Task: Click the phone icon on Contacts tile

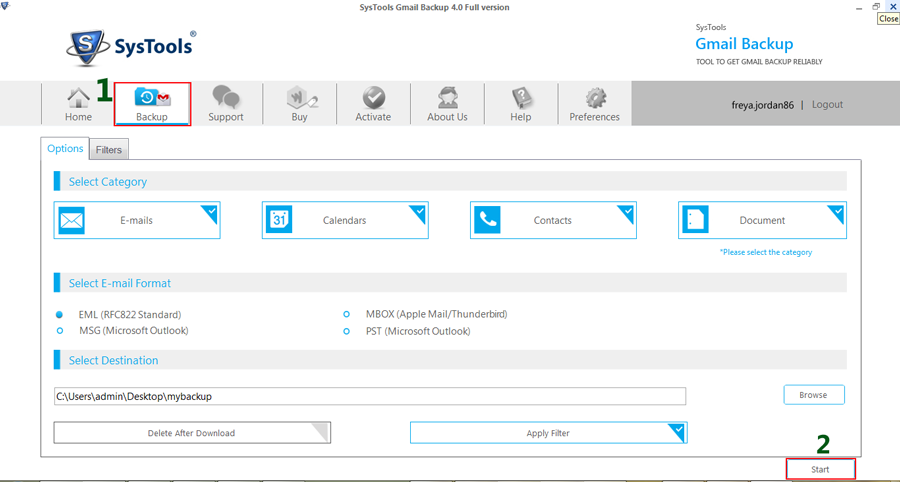Action: (x=487, y=220)
